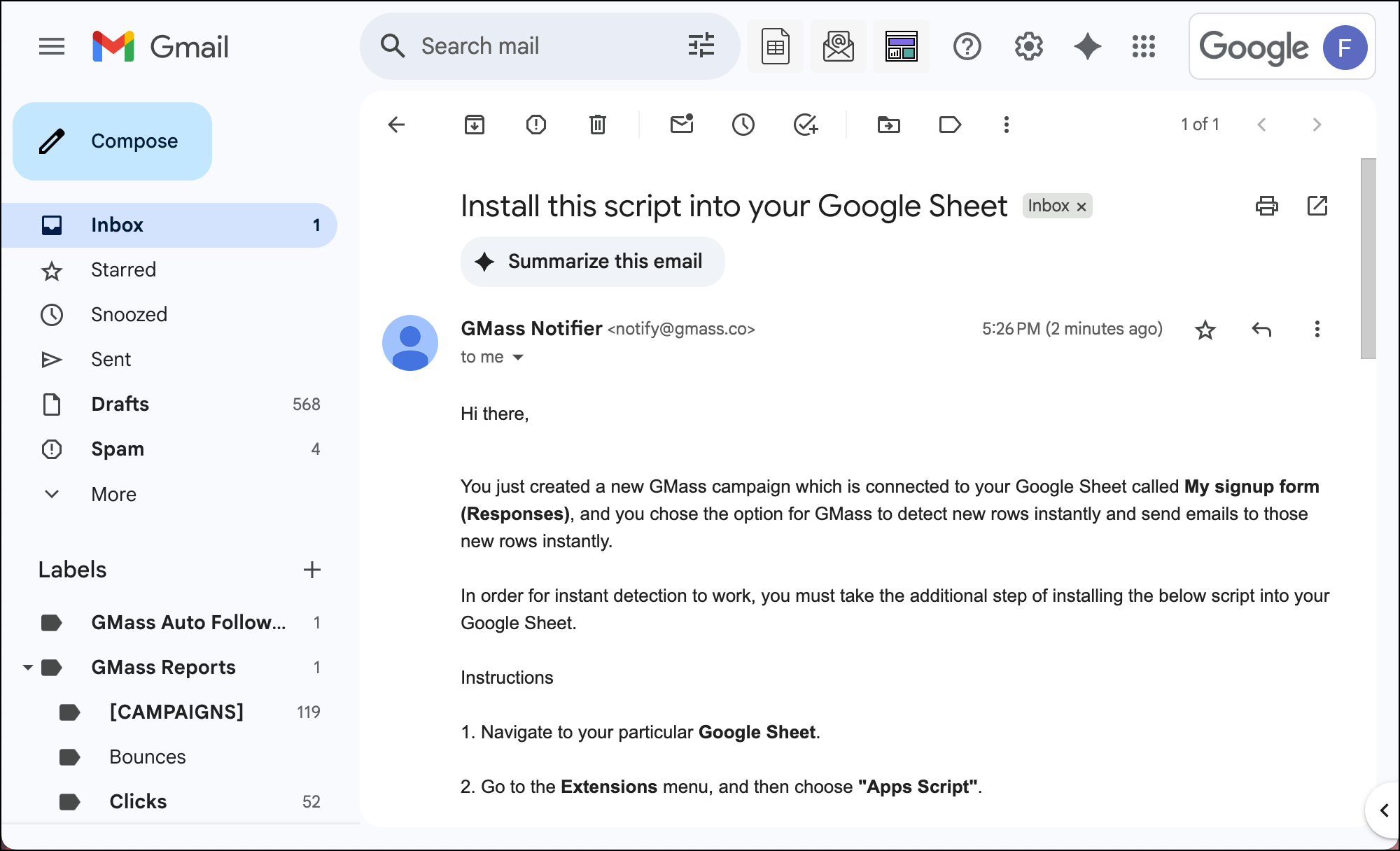The width and height of the screenshot is (1400, 851).
Task: Collapse the sidebar with the hamburger menu
Action: pyautogui.click(x=52, y=46)
